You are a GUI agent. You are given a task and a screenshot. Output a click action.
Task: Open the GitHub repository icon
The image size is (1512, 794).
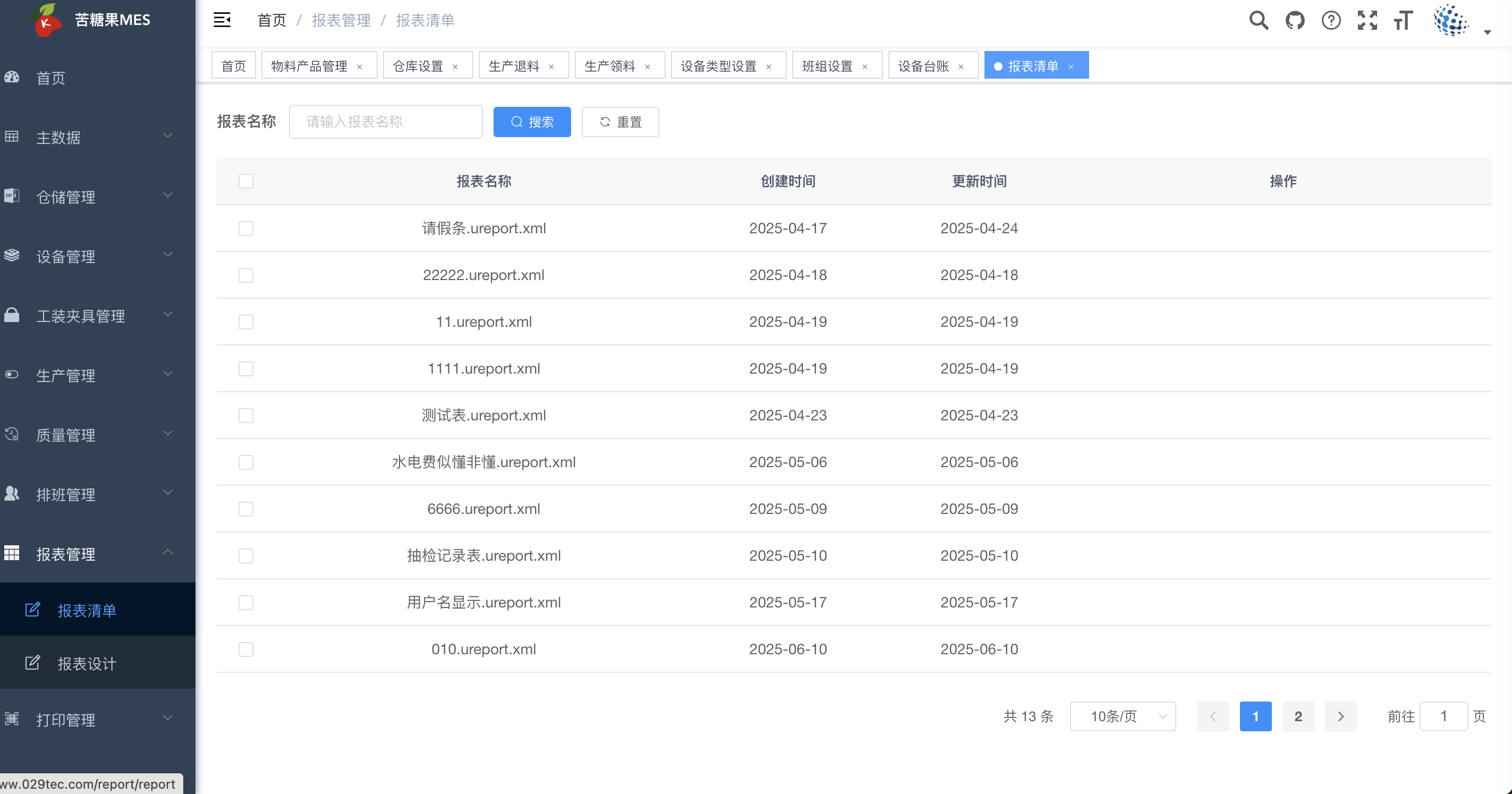click(1295, 20)
